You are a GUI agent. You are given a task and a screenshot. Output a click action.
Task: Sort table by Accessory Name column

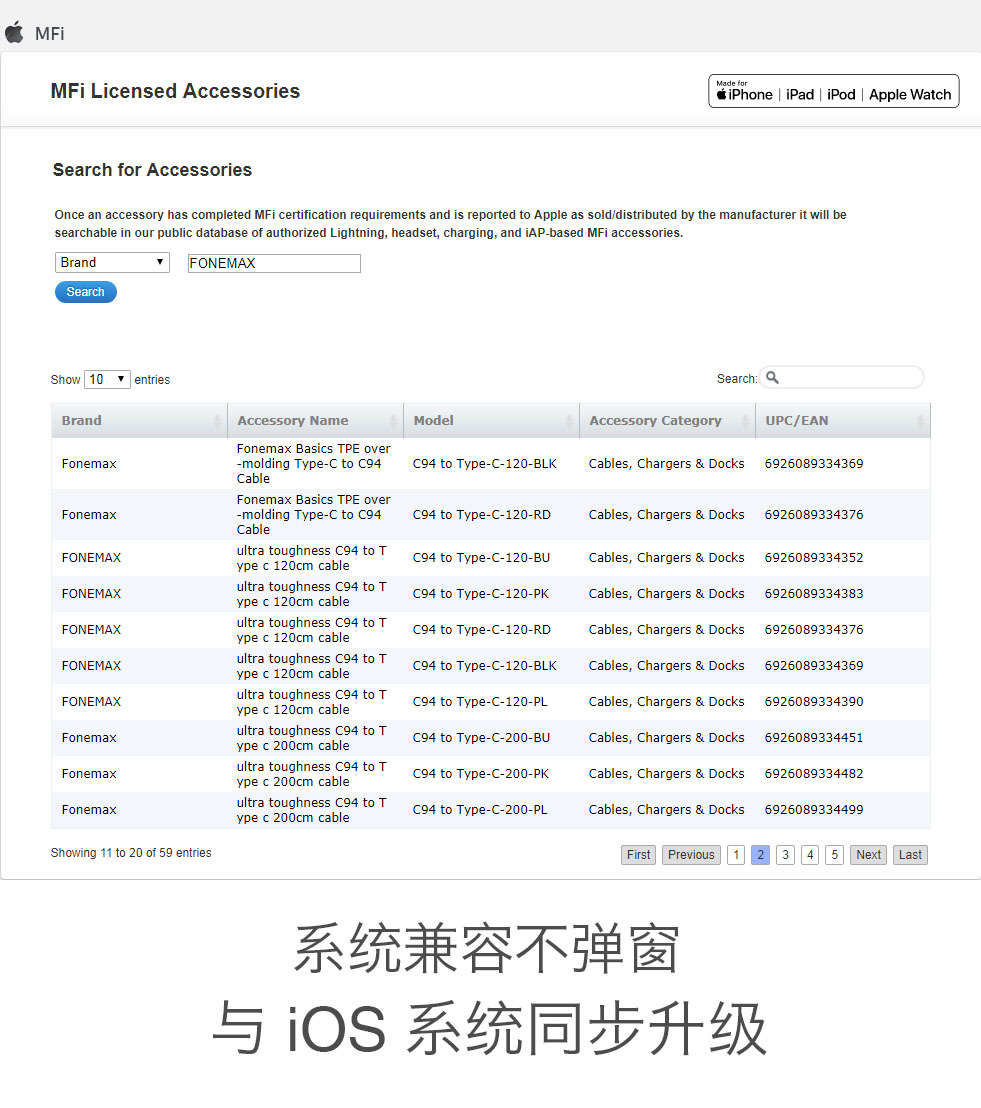coord(315,420)
